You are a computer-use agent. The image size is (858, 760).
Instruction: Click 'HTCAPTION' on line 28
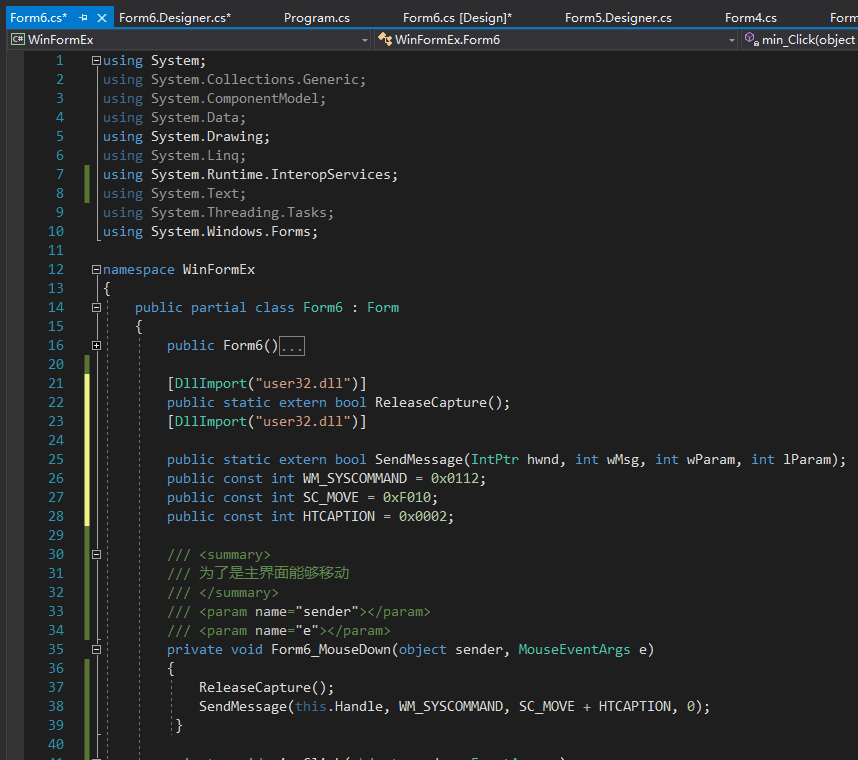(339, 517)
